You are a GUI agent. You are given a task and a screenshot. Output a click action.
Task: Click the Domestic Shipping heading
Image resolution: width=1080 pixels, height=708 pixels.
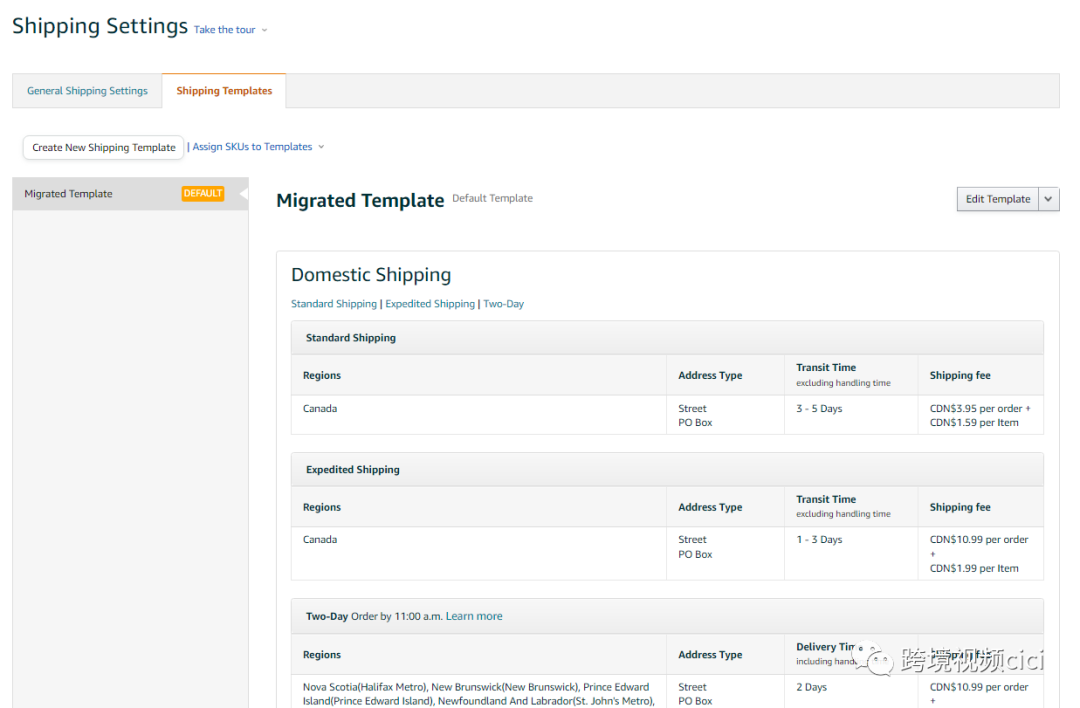tap(371, 275)
